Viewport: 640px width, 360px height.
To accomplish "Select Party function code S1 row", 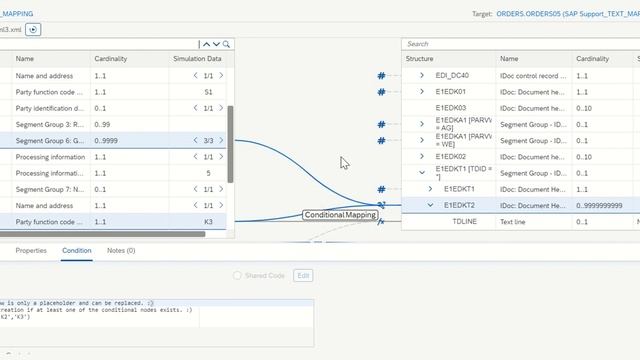I will pyautogui.click(x=113, y=92).
